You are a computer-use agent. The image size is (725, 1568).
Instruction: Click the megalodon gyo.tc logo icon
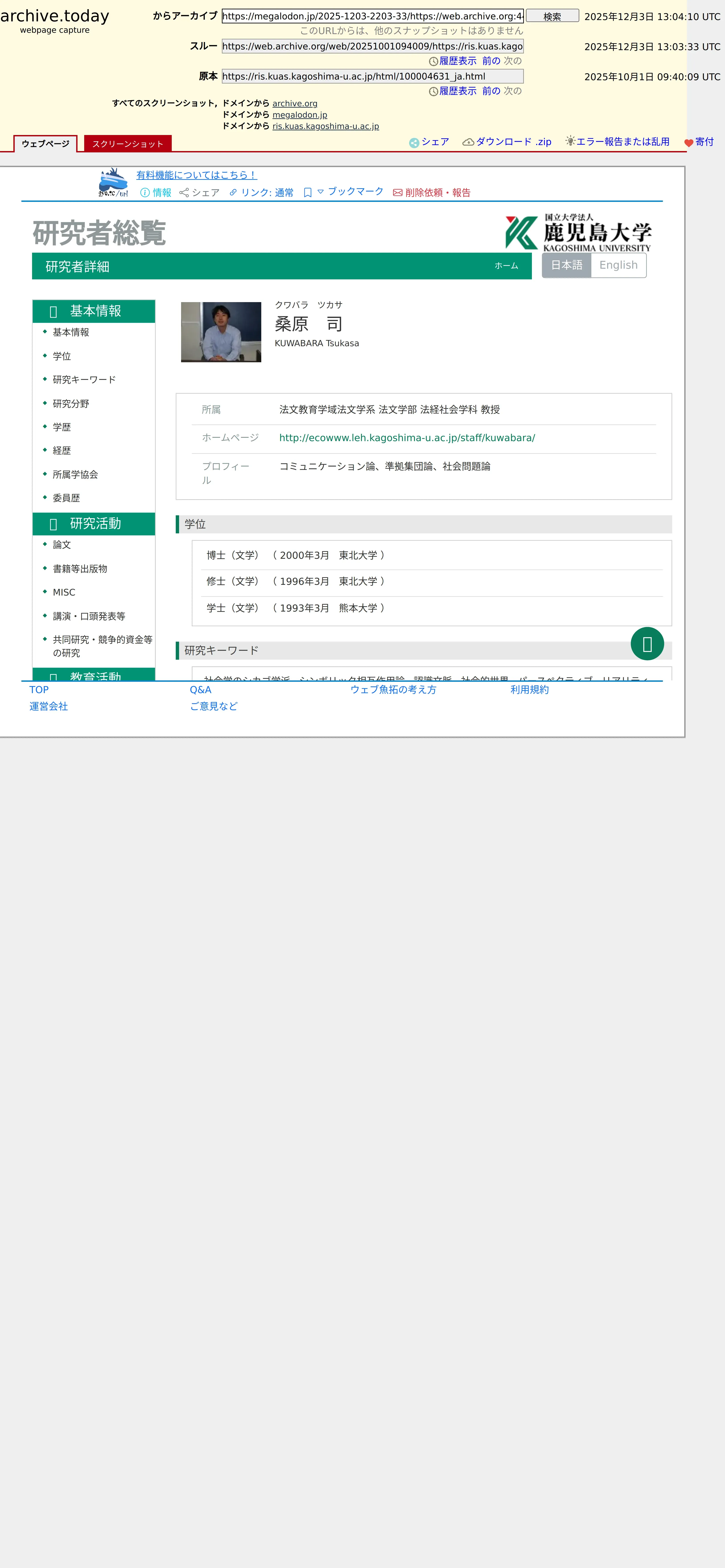(113, 182)
